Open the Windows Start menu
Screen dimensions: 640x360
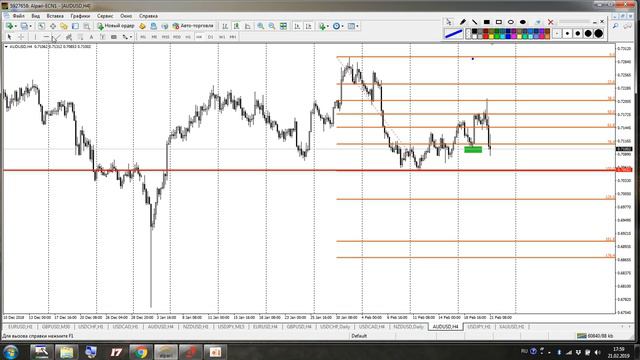[x=10, y=351]
